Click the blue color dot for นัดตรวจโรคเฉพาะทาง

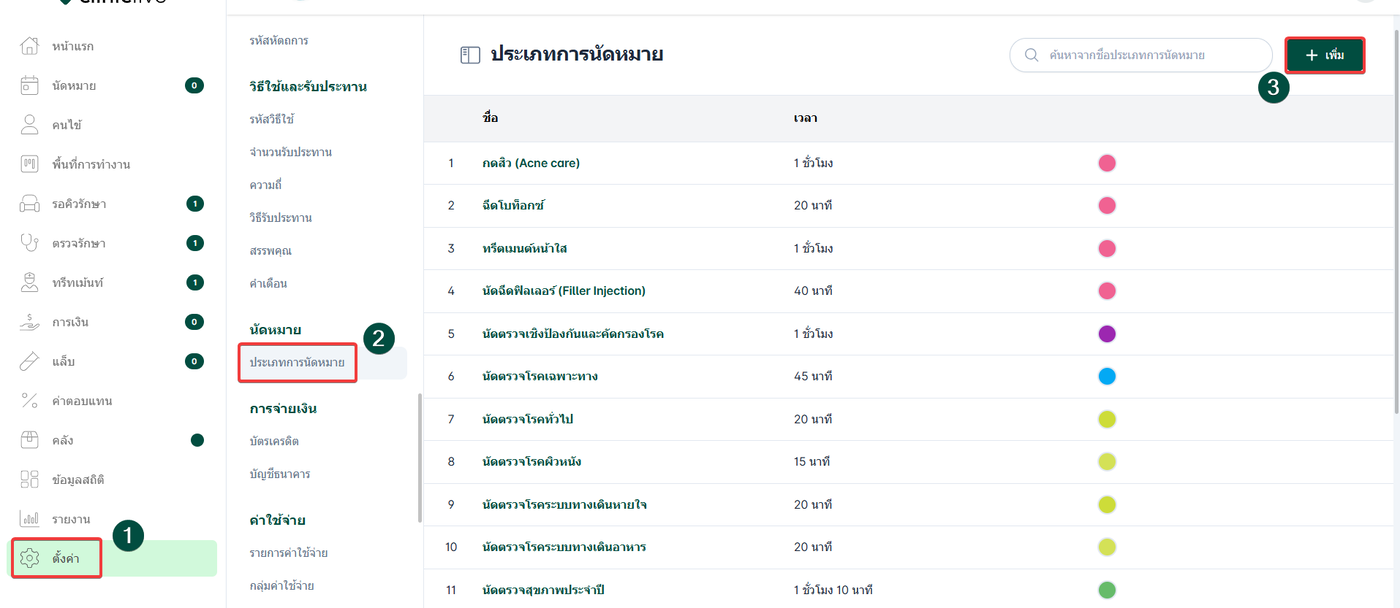pyautogui.click(x=1107, y=376)
